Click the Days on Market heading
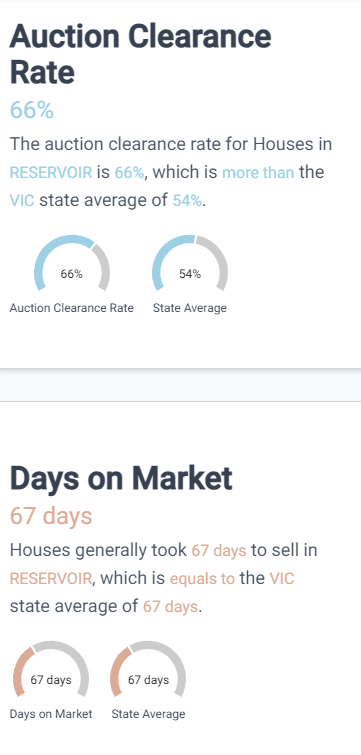 121,478
